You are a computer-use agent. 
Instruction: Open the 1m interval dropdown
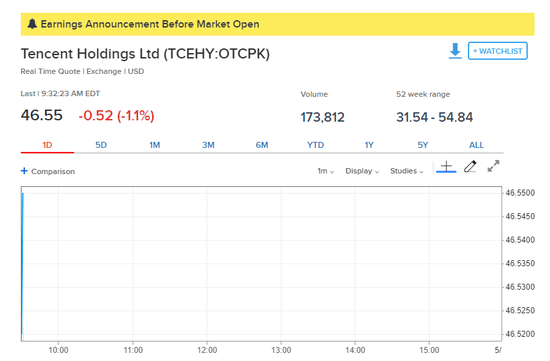(x=326, y=171)
